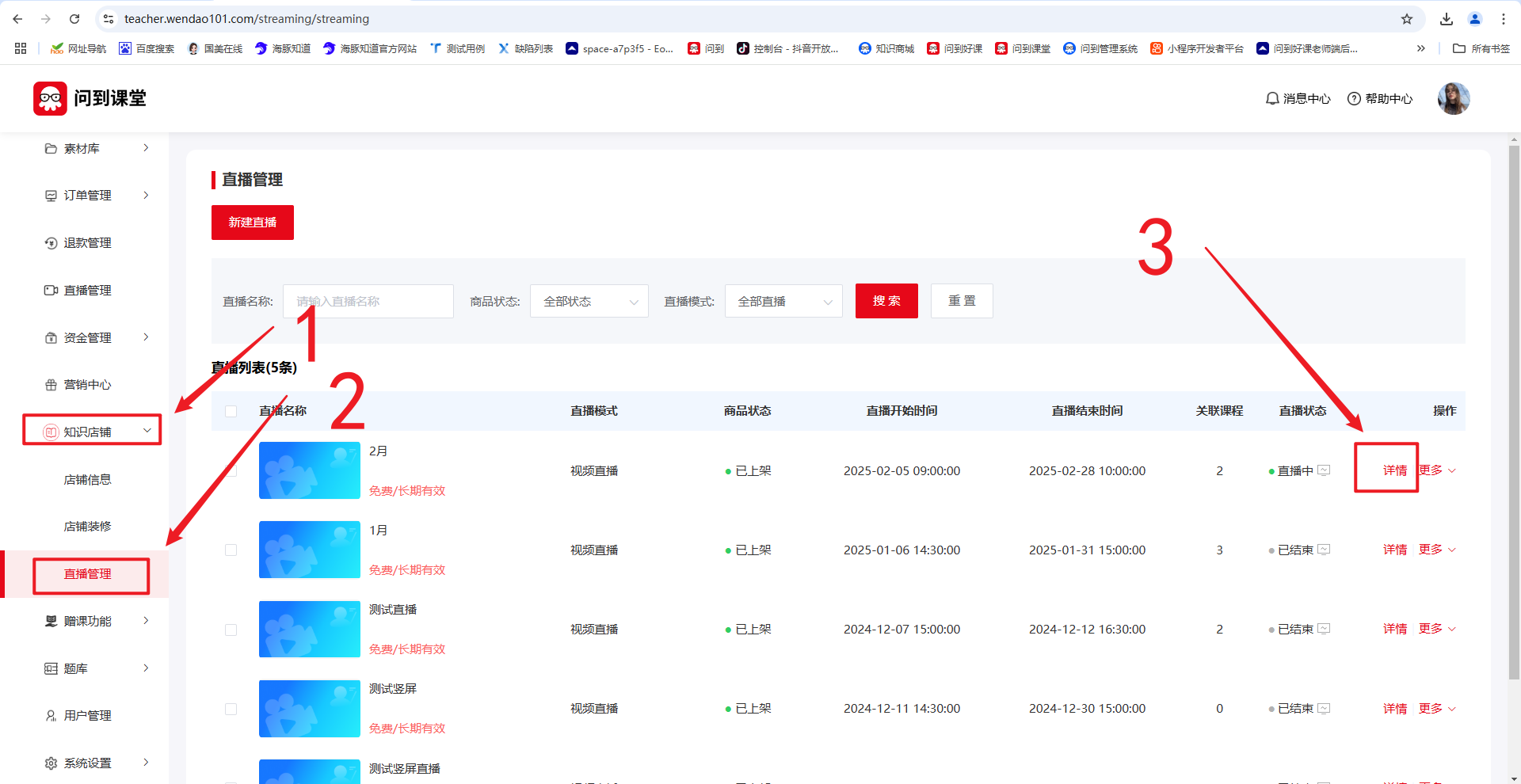
Task: Check the checkbox for the 1月 row
Action: coord(231,550)
